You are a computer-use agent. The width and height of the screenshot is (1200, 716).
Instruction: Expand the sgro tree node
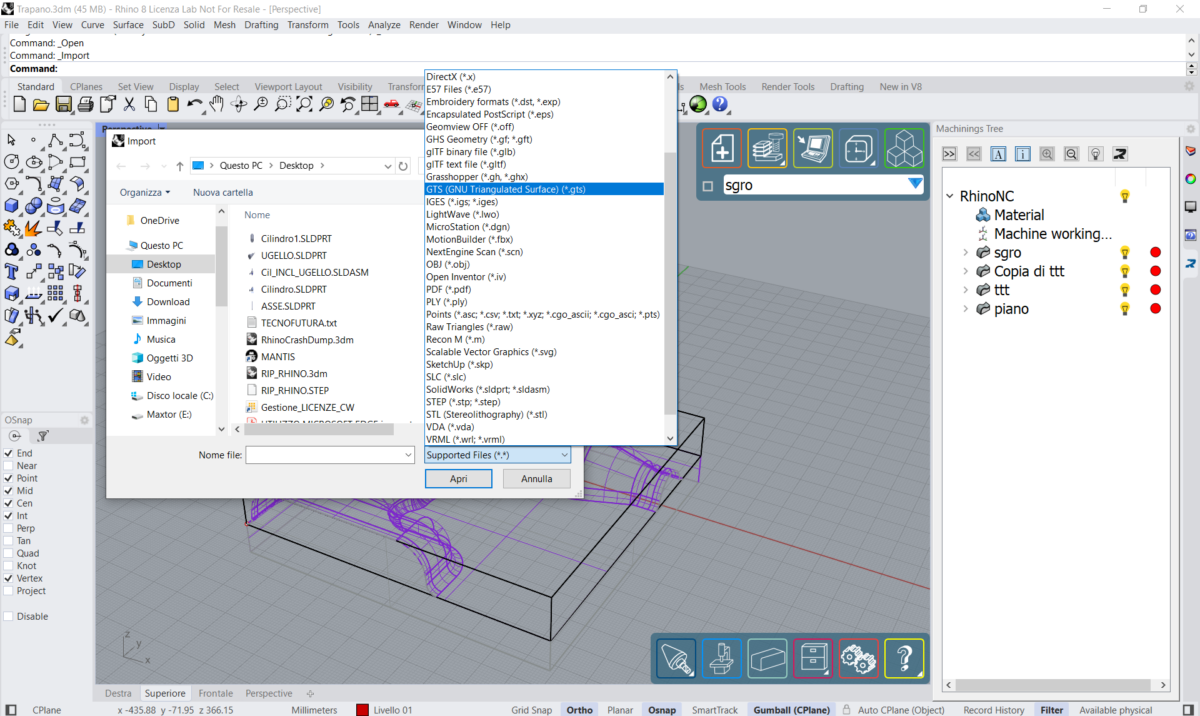click(966, 253)
